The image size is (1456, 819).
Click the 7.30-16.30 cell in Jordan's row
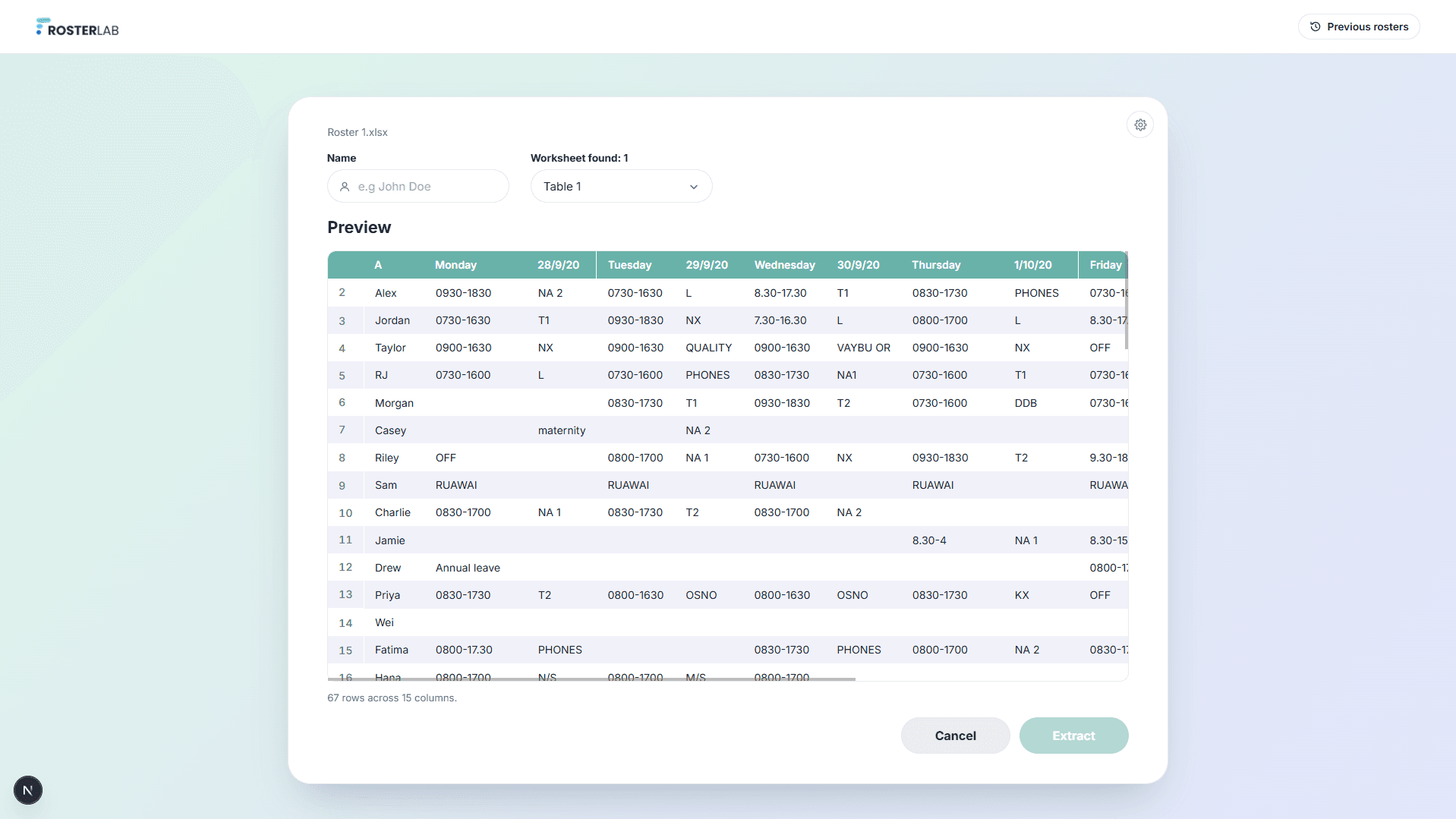(780, 320)
